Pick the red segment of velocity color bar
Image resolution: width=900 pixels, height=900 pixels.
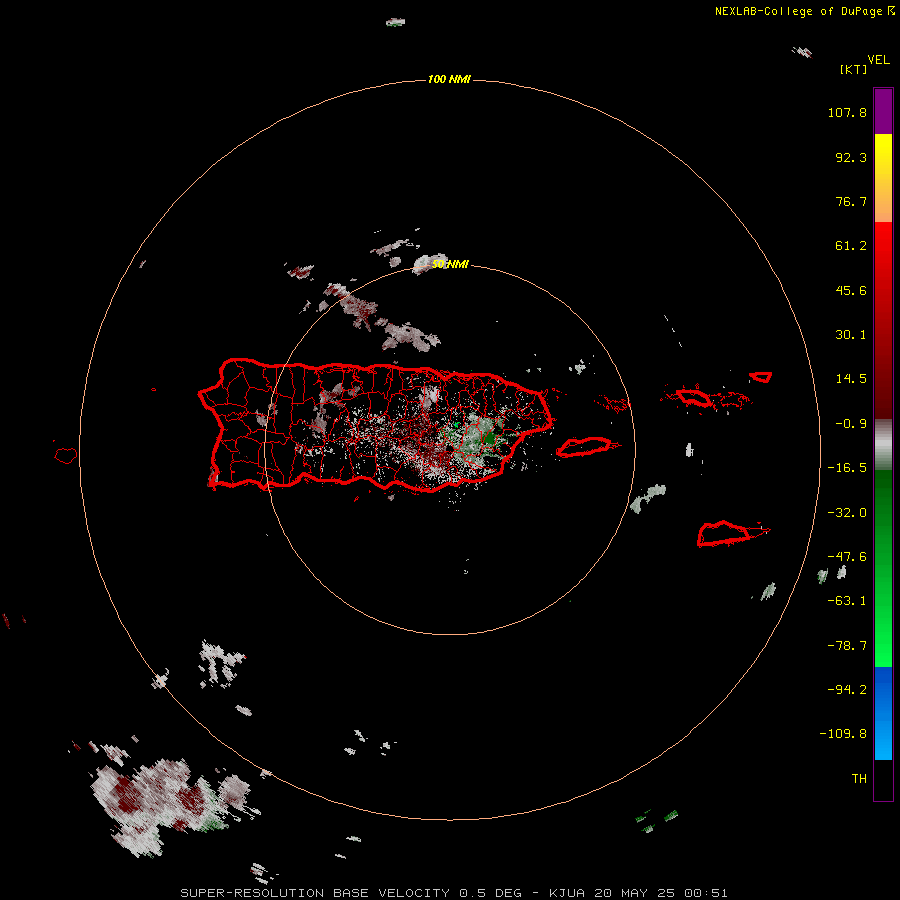pos(883,320)
